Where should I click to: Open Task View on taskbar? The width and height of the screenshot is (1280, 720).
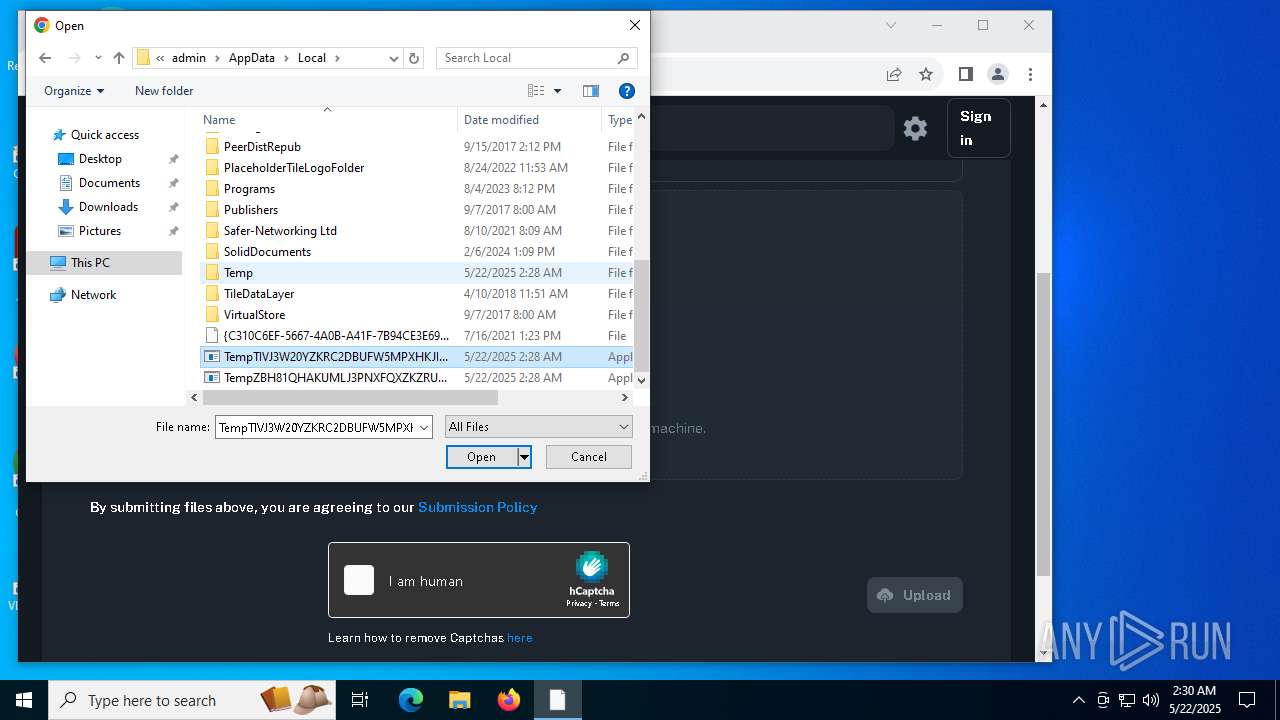tap(360, 700)
